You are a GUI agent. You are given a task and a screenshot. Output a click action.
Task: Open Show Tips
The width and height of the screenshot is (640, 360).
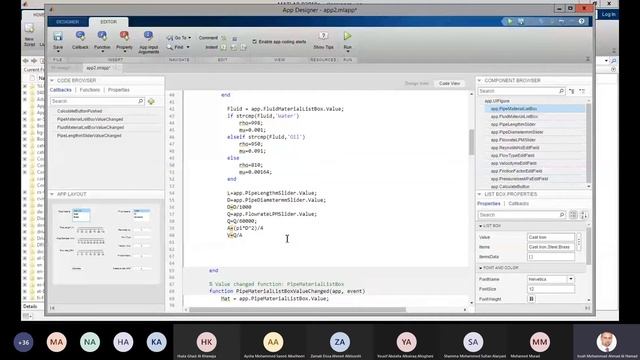(x=323, y=40)
